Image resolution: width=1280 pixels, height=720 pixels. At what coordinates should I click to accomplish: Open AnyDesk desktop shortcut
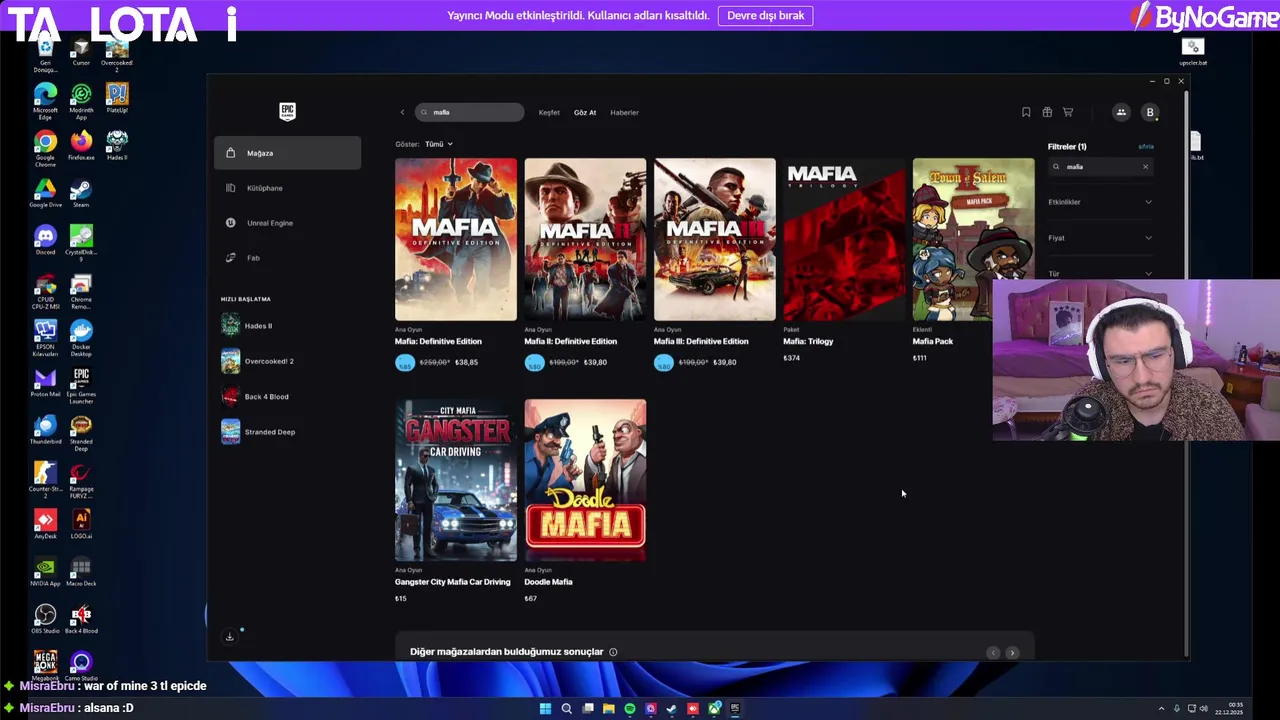pyautogui.click(x=45, y=524)
